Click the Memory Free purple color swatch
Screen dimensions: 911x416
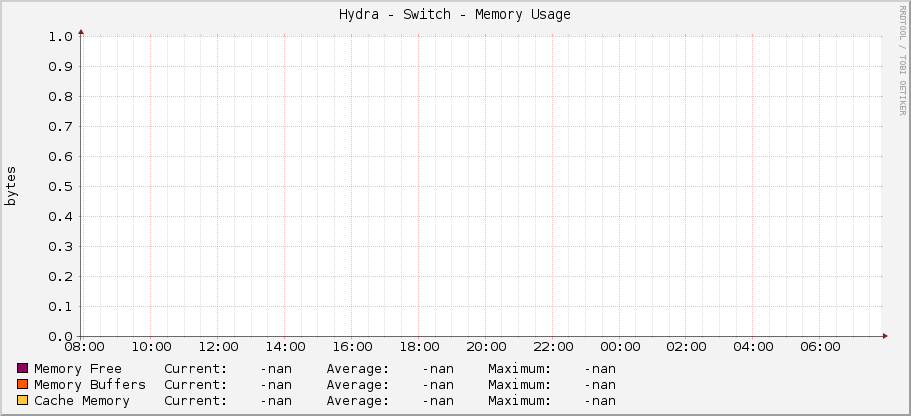pyautogui.click(x=23, y=368)
